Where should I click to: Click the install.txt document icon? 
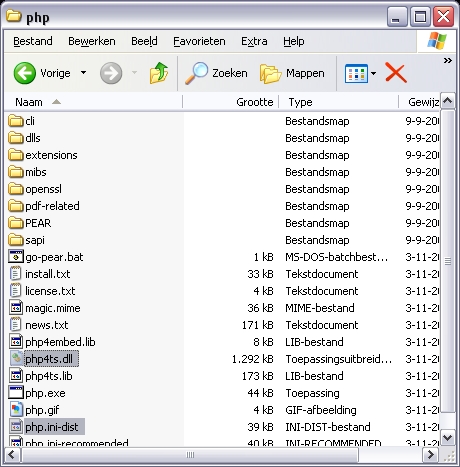16,274
